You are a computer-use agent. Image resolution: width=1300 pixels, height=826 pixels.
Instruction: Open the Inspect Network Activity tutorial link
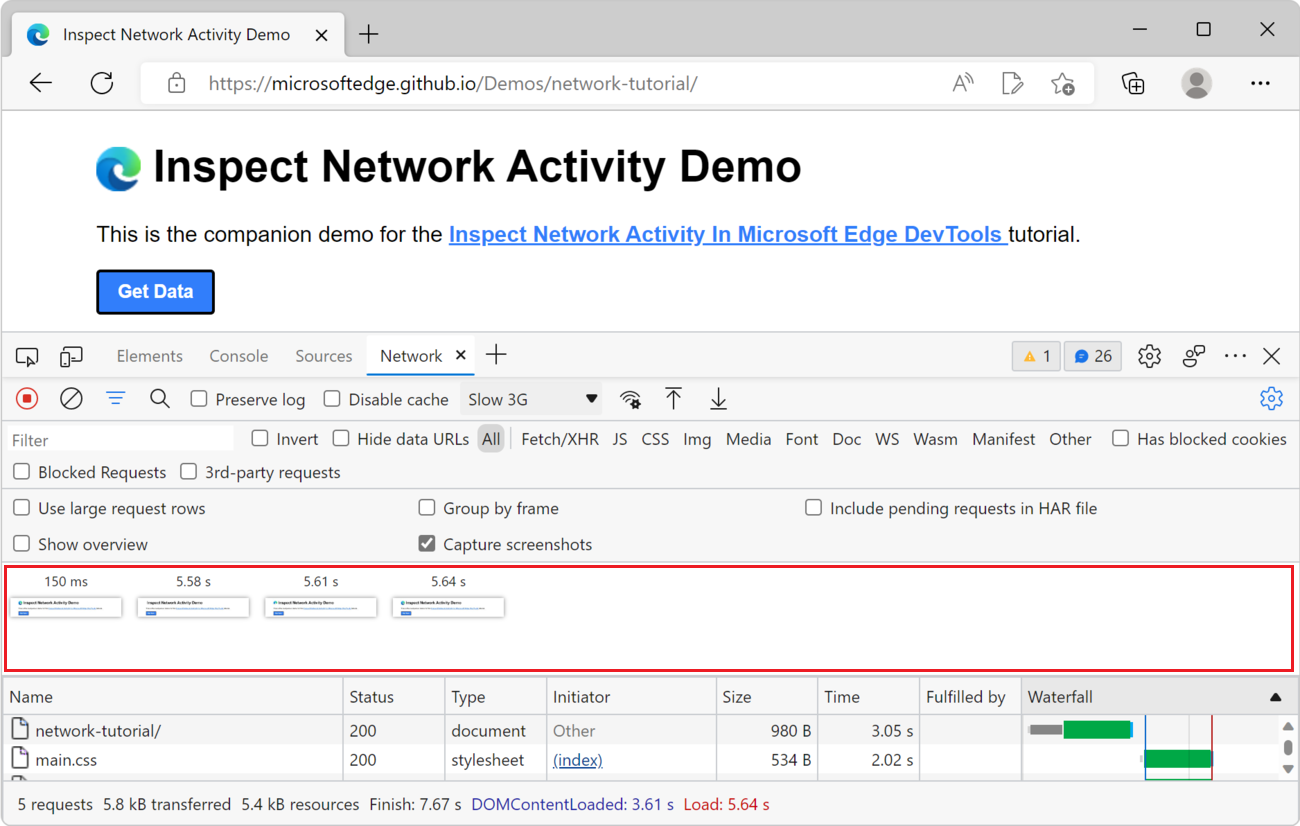coord(728,235)
